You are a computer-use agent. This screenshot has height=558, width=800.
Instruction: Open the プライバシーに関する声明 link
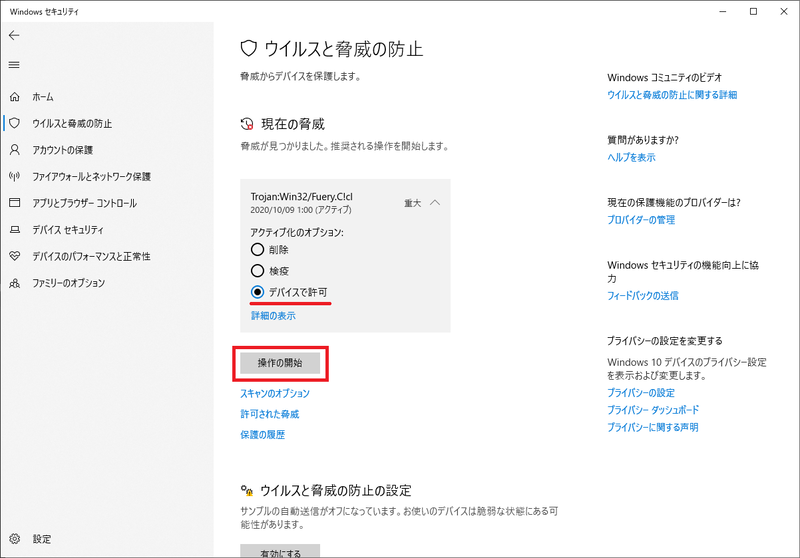pos(653,427)
